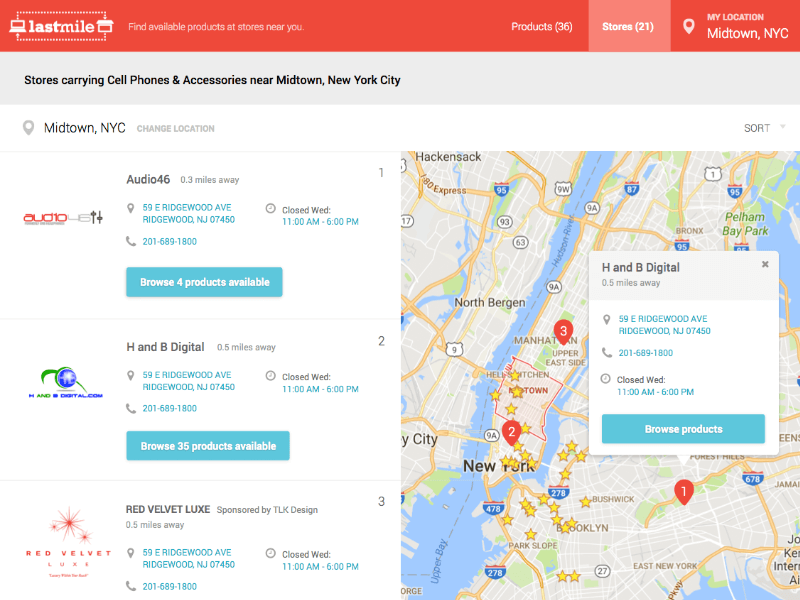The height and width of the screenshot is (600, 800).
Task: Click the My Location pin icon in header
Action: 688,27
